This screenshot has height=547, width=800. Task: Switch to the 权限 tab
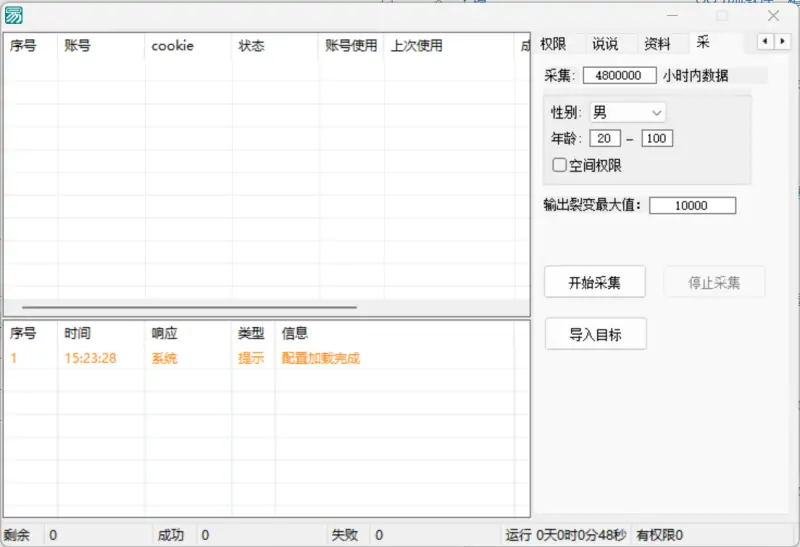pyautogui.click(x=553, y=44)
